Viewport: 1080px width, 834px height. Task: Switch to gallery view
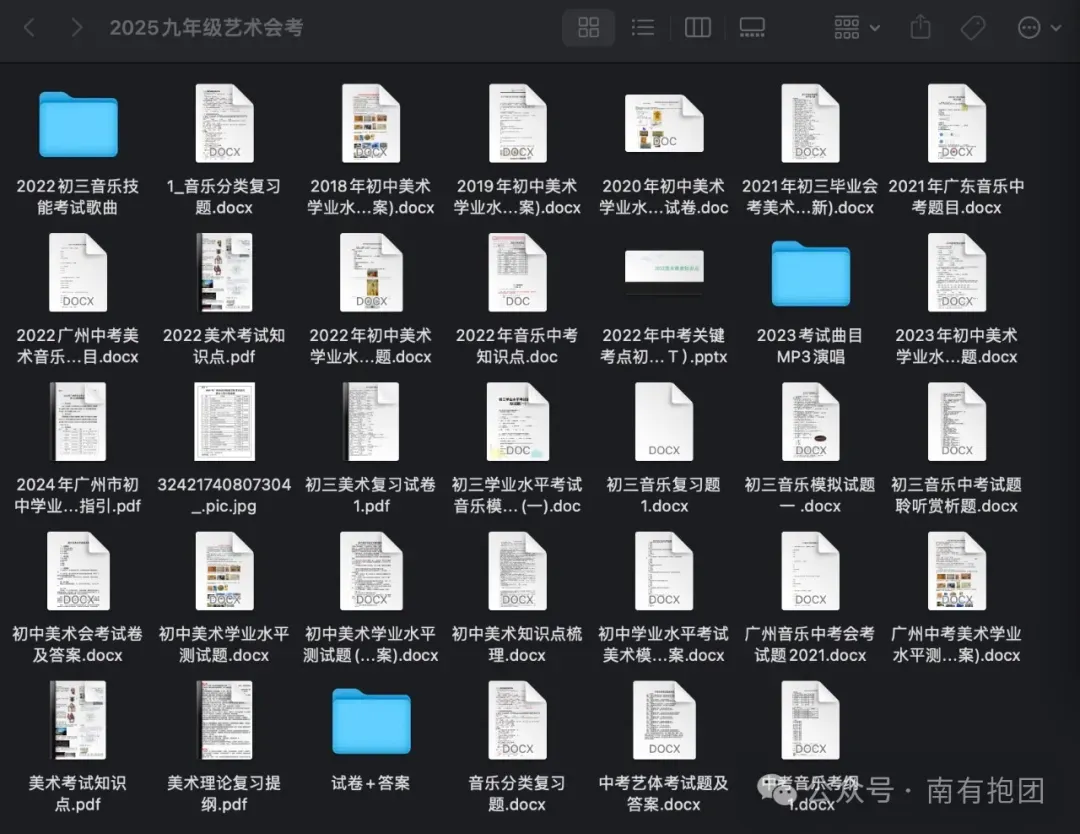click(752, 28)
